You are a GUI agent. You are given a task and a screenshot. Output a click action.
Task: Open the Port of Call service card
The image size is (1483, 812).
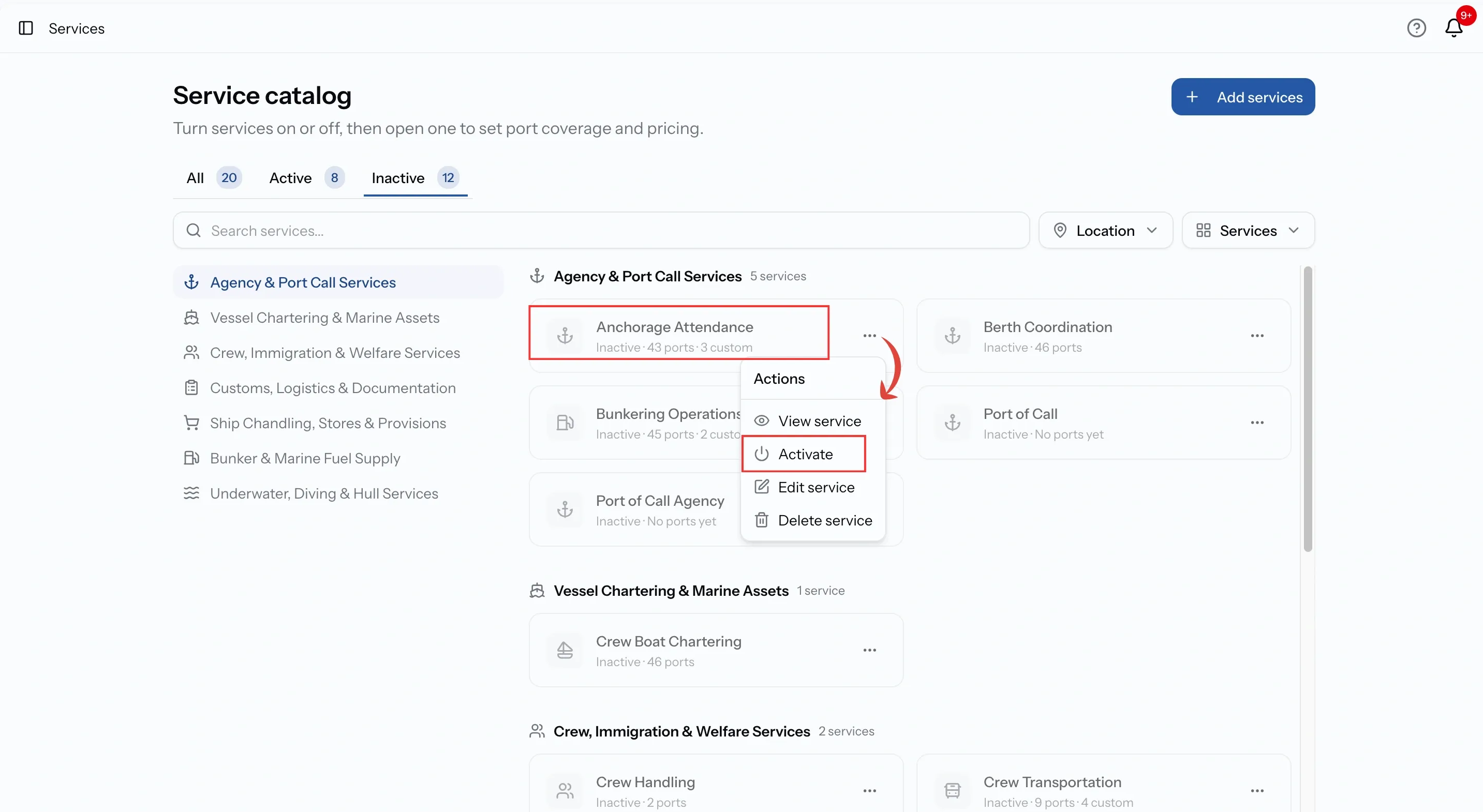[1103, 423]
